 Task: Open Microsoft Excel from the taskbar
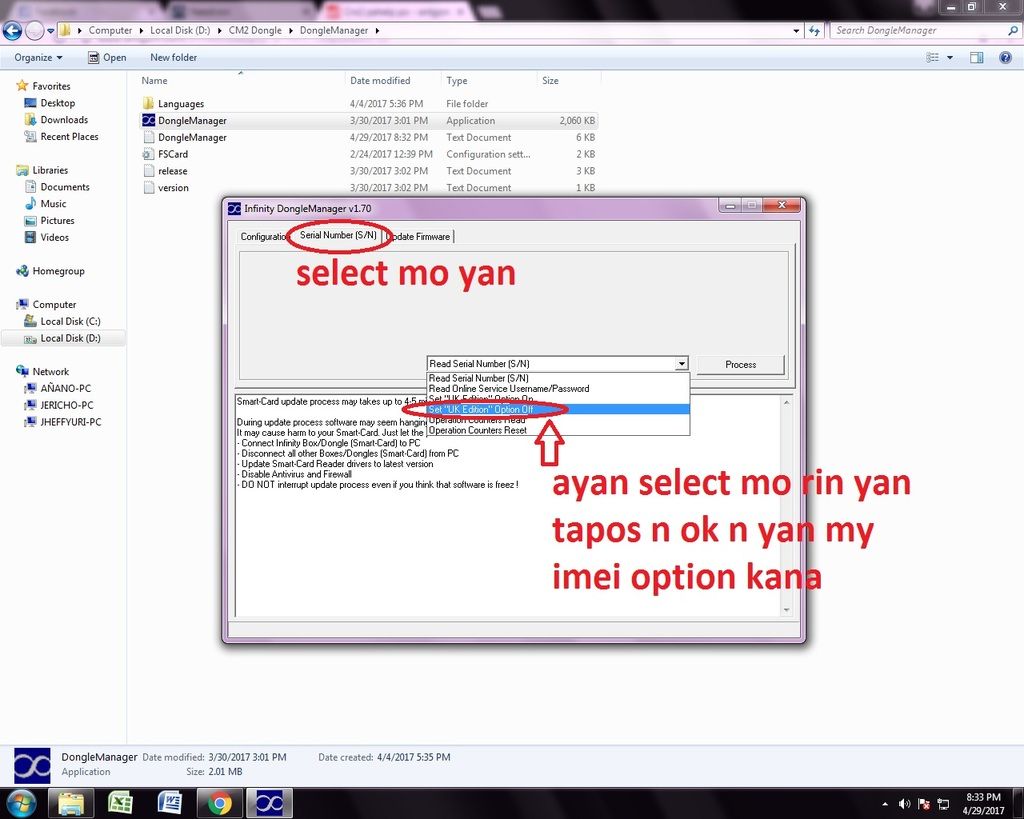tap(121, 802)
